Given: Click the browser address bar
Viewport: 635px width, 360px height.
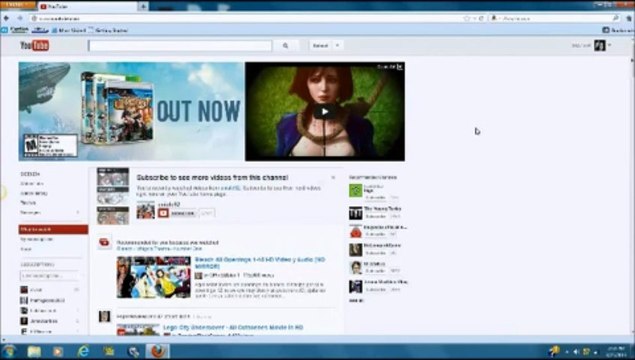Looking at the screenshot, I should (247, 18).
